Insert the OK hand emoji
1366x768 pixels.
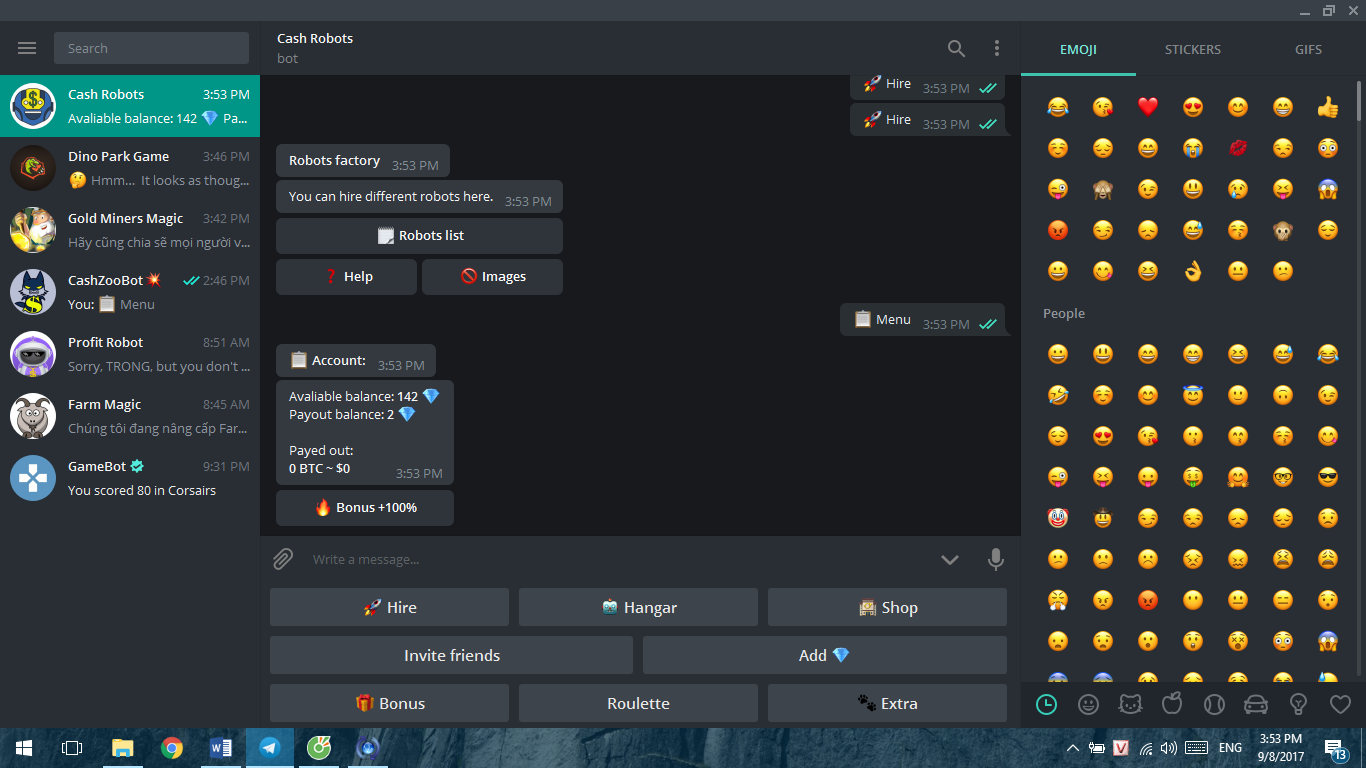coord(1192,270)
